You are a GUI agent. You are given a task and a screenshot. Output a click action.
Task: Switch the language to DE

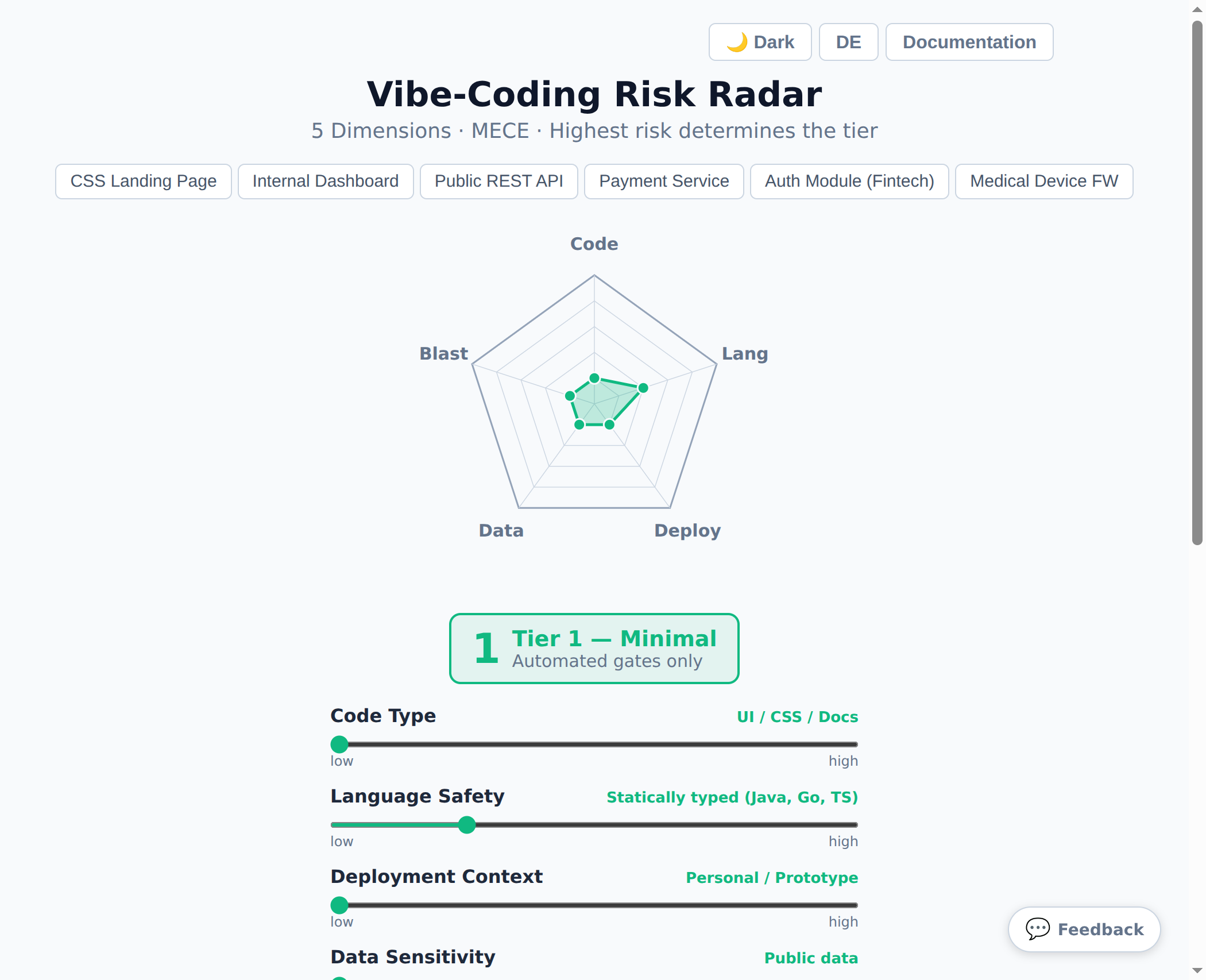click(x=848, y=41)
